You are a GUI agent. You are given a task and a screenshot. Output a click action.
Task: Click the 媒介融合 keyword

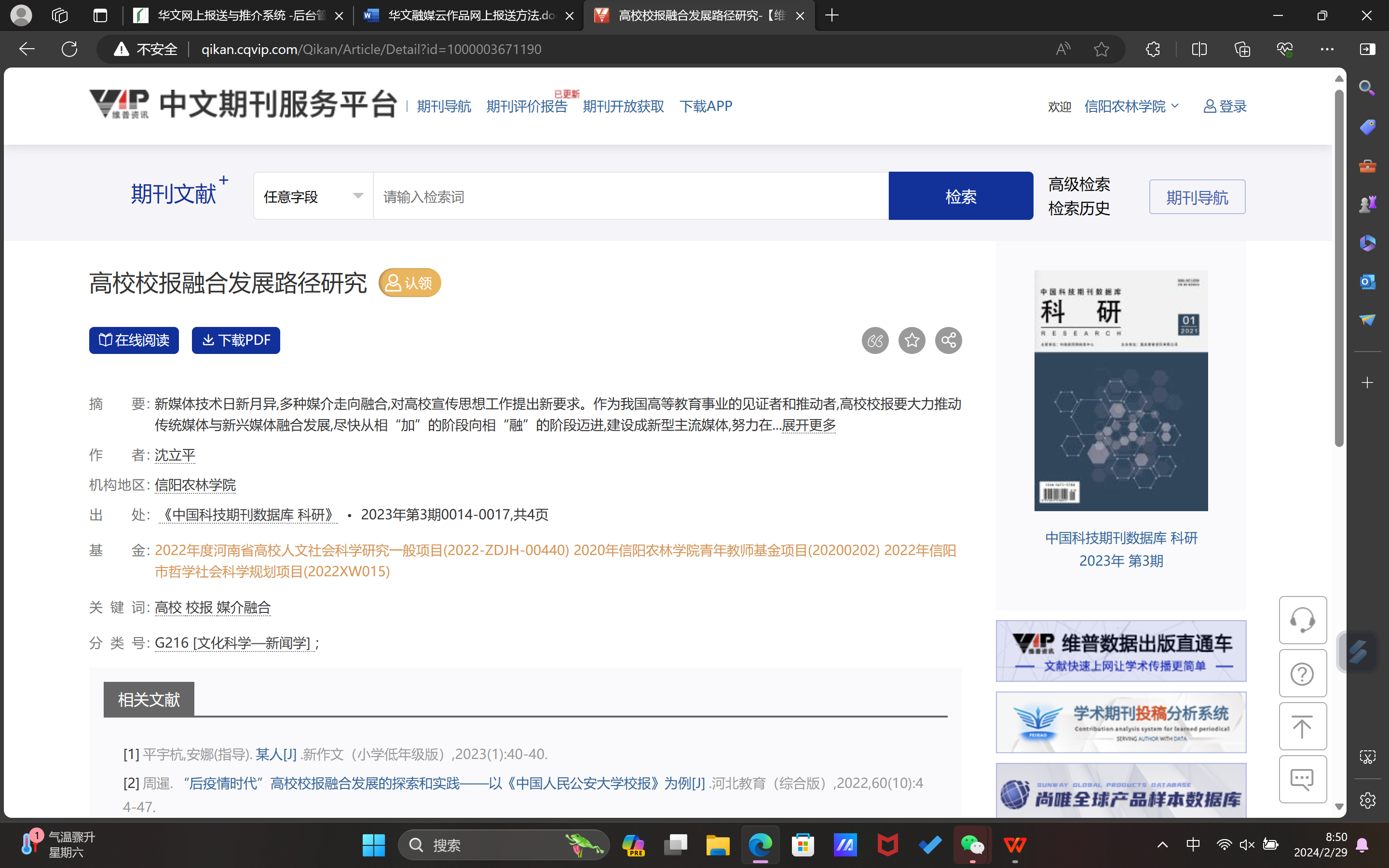click(244, 608)
